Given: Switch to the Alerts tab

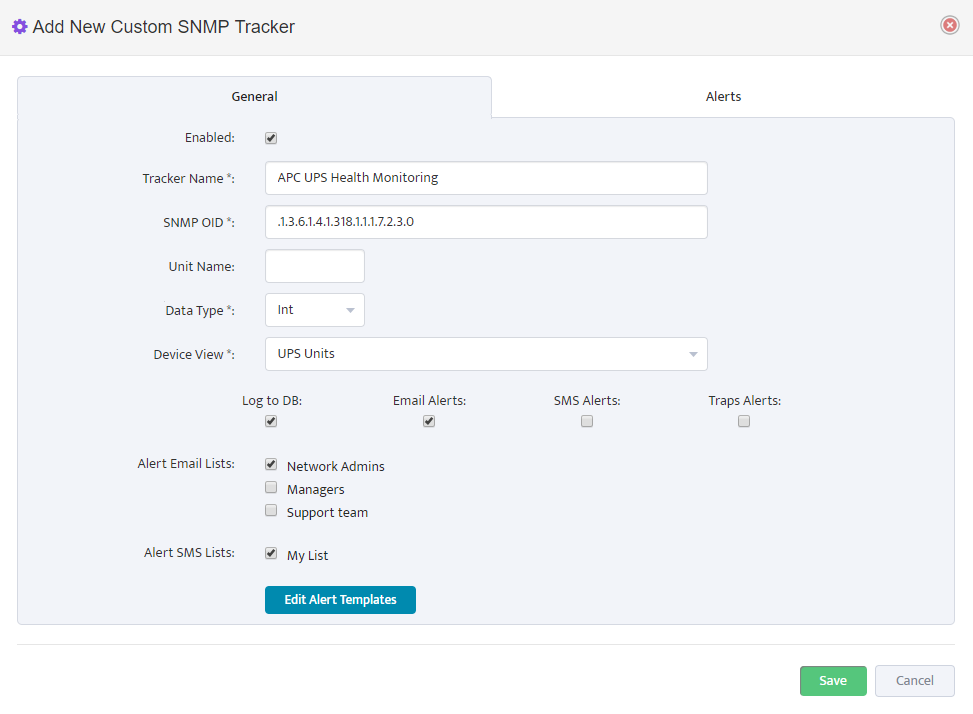Looking at the screenshot, I should click(723, 96).
